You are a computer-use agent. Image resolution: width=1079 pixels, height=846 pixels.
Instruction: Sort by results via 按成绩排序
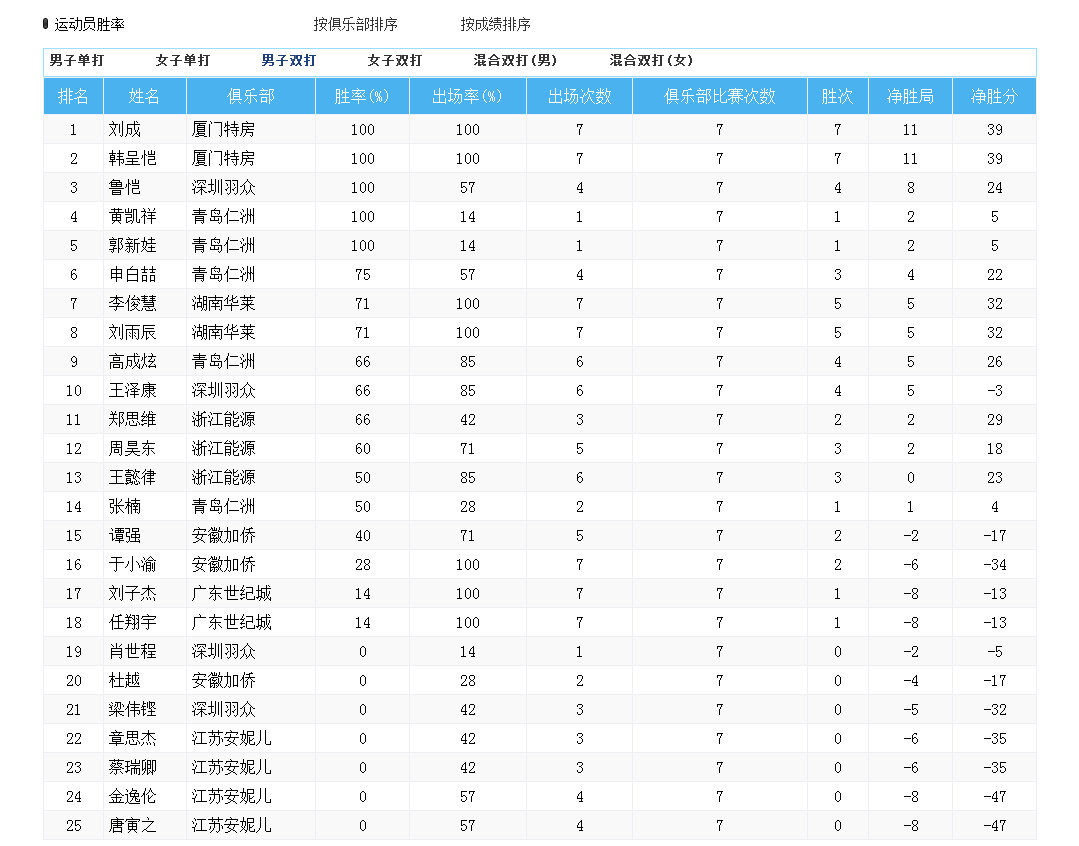coord(495,24)
